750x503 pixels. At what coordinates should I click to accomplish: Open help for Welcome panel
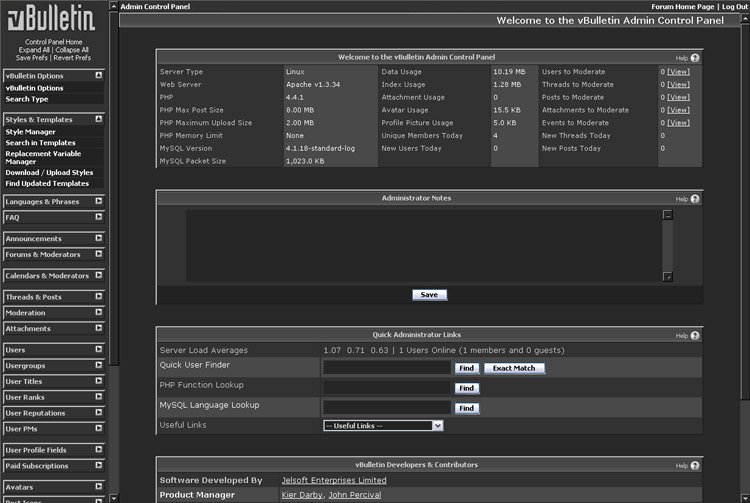click(695, 58)
